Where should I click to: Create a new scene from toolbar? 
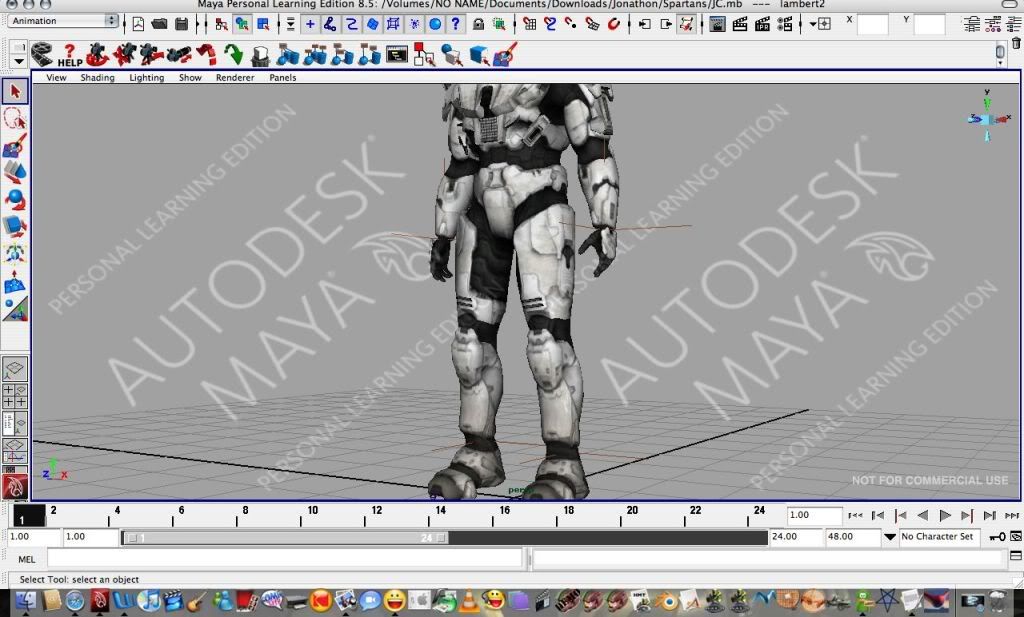pyautogui.click(x=138, y=24)
